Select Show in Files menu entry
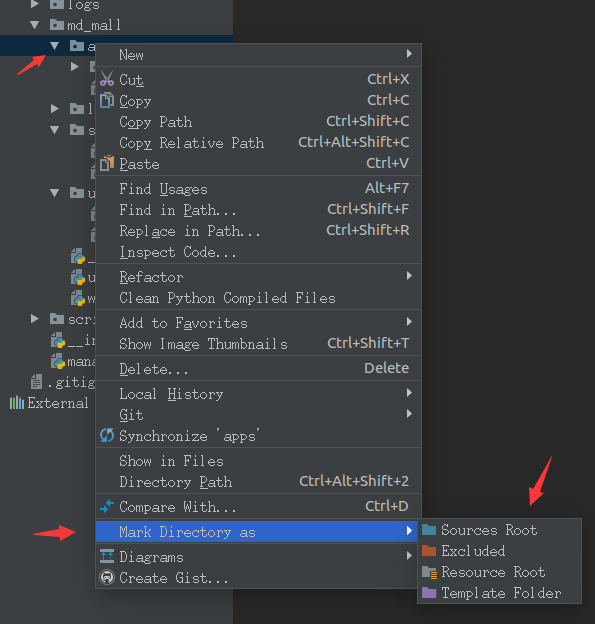595x624 pixels. [x=258, y=460]
